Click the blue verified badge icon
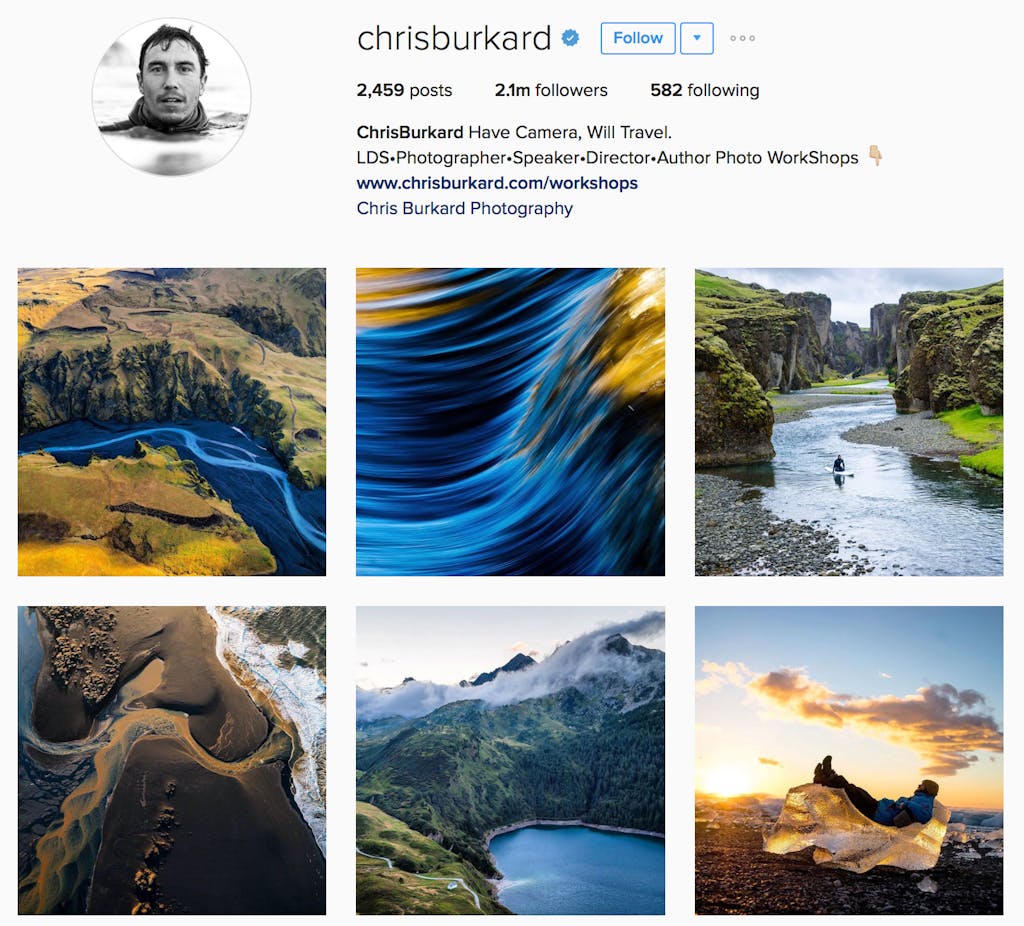This screenshot has height=926, width=1024. pos(570,38)
